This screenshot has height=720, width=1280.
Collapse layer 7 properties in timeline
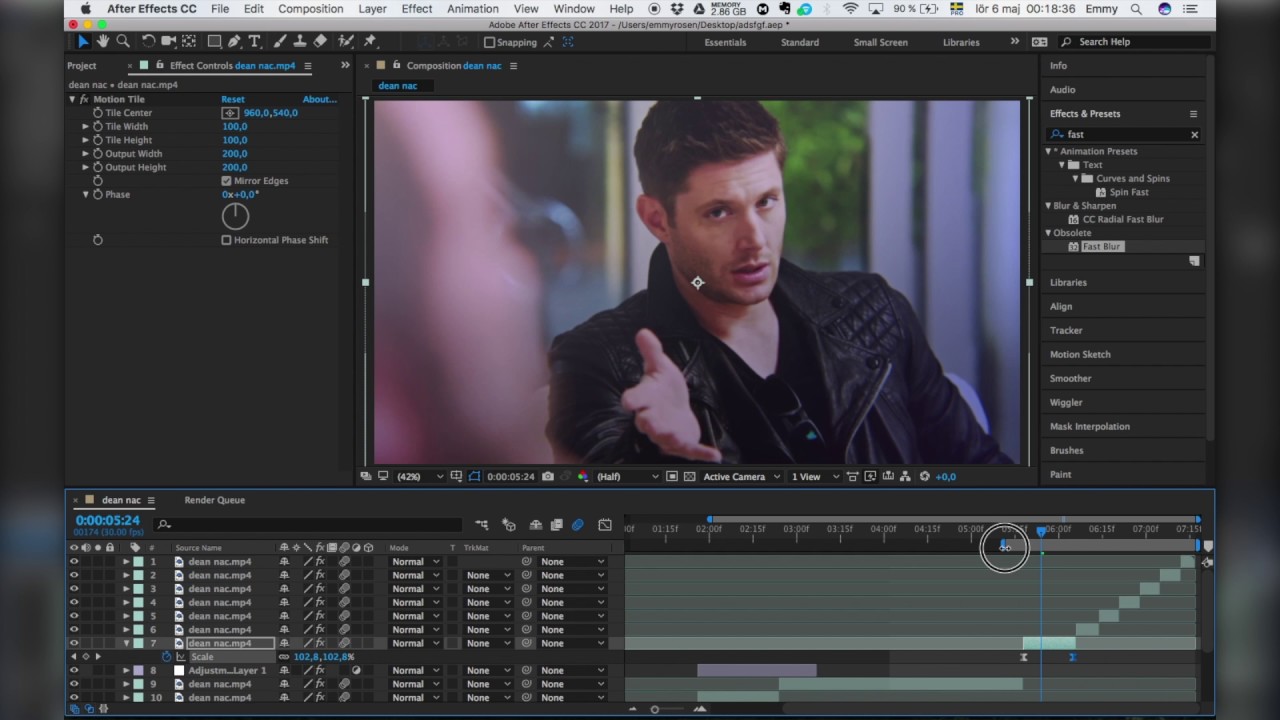[x=126, y=644]
